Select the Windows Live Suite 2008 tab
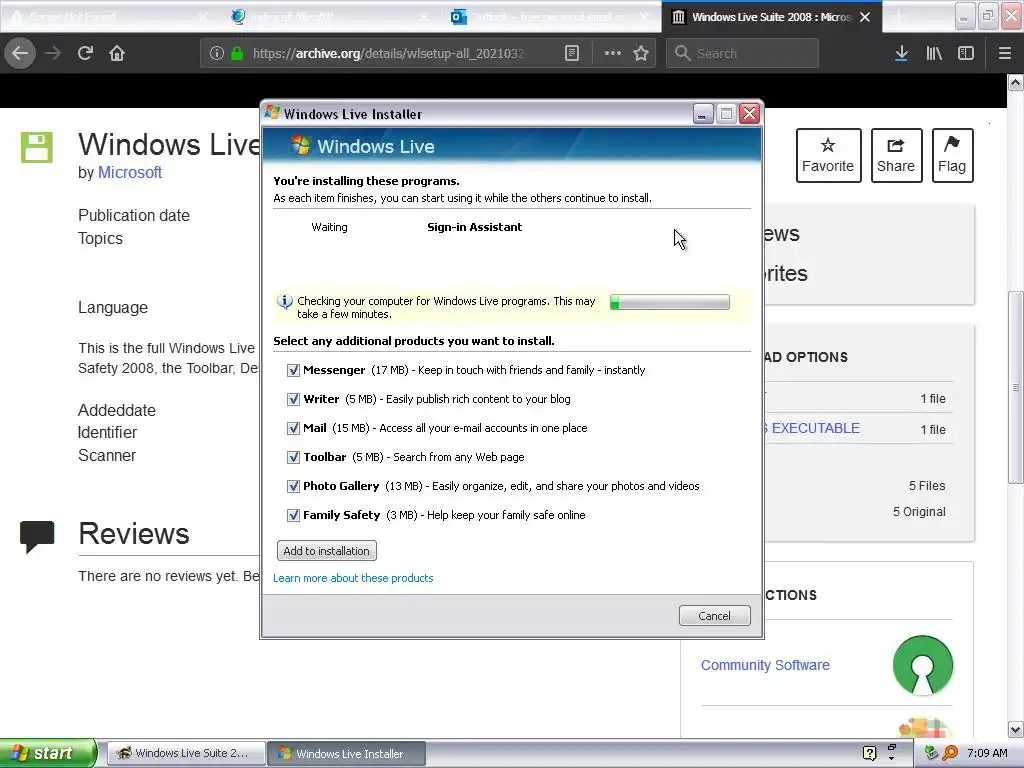Image resolution: width=1024 pixels, height=768 pixels. tap(771, 17)
